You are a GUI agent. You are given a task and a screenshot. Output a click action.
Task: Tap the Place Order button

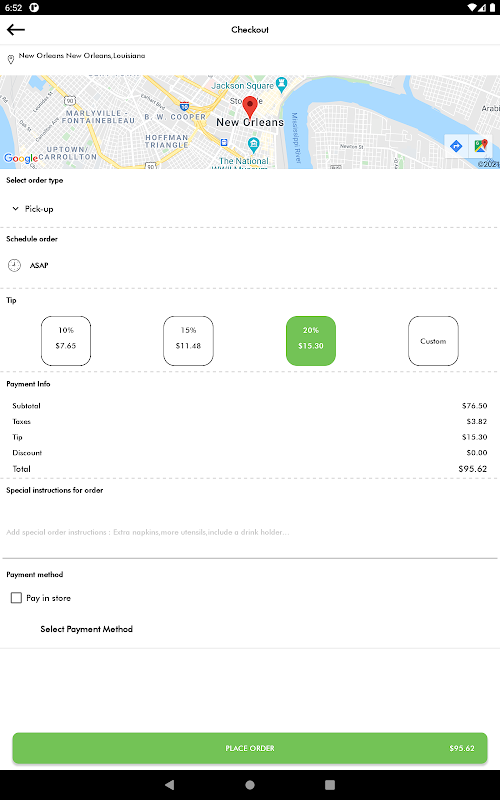tap(250, 748)
